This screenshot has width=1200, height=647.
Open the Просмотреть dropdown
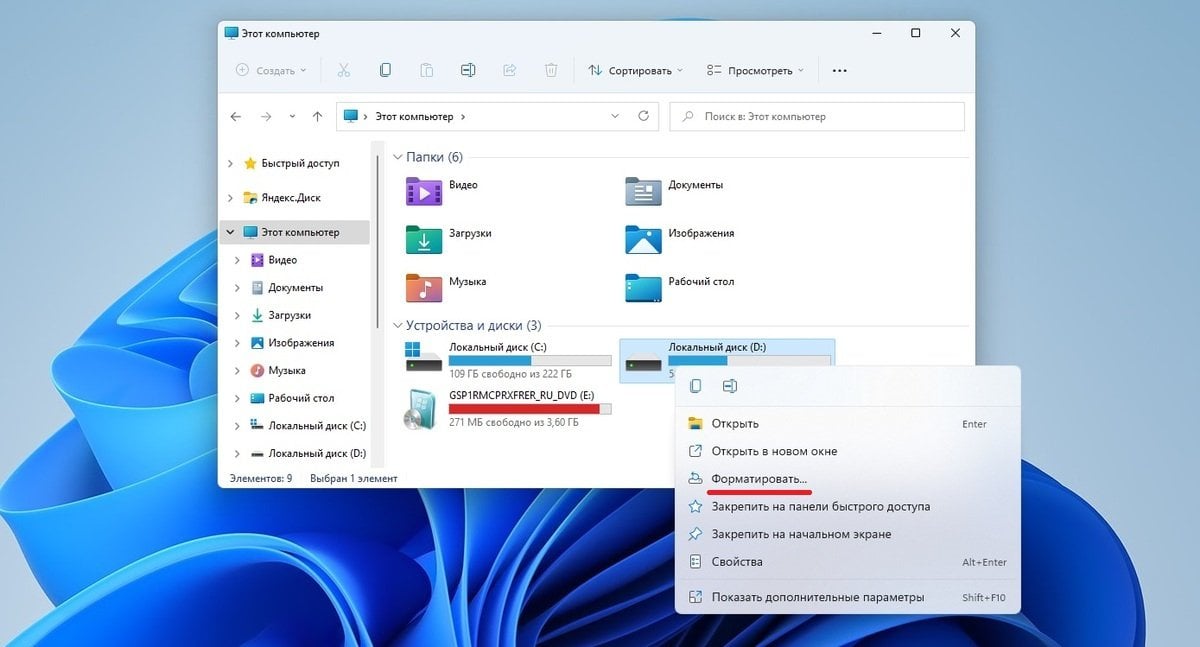(x=755, y=71)
